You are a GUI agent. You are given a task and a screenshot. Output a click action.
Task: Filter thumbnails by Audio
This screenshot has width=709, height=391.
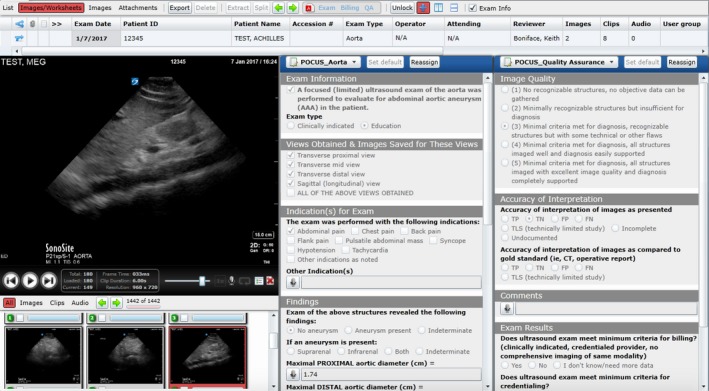(80, 303)
